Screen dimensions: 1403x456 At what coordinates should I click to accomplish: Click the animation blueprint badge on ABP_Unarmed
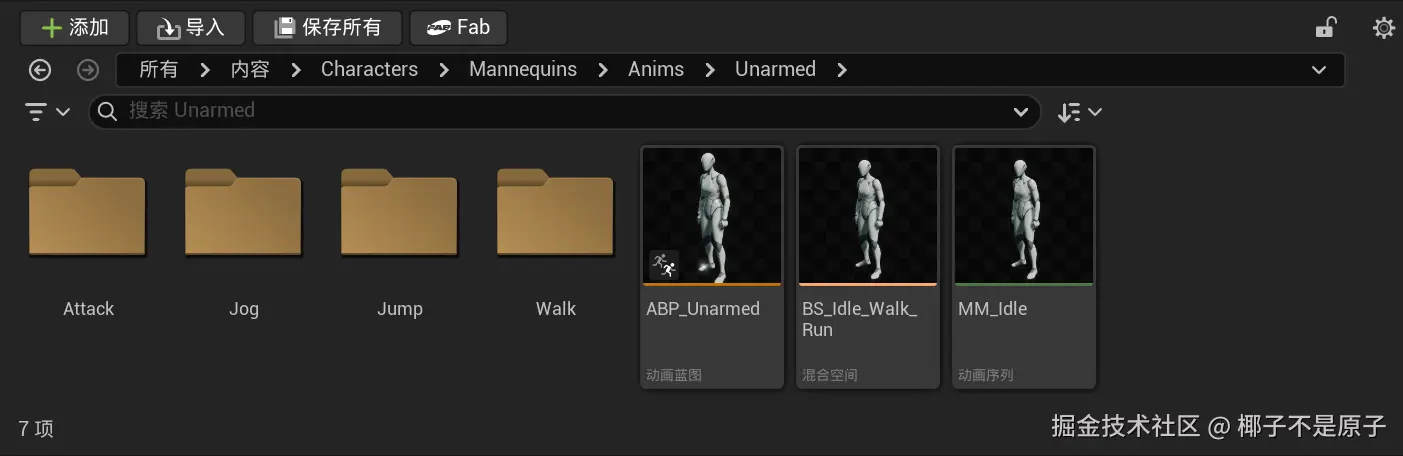click(x=663, y=265)
